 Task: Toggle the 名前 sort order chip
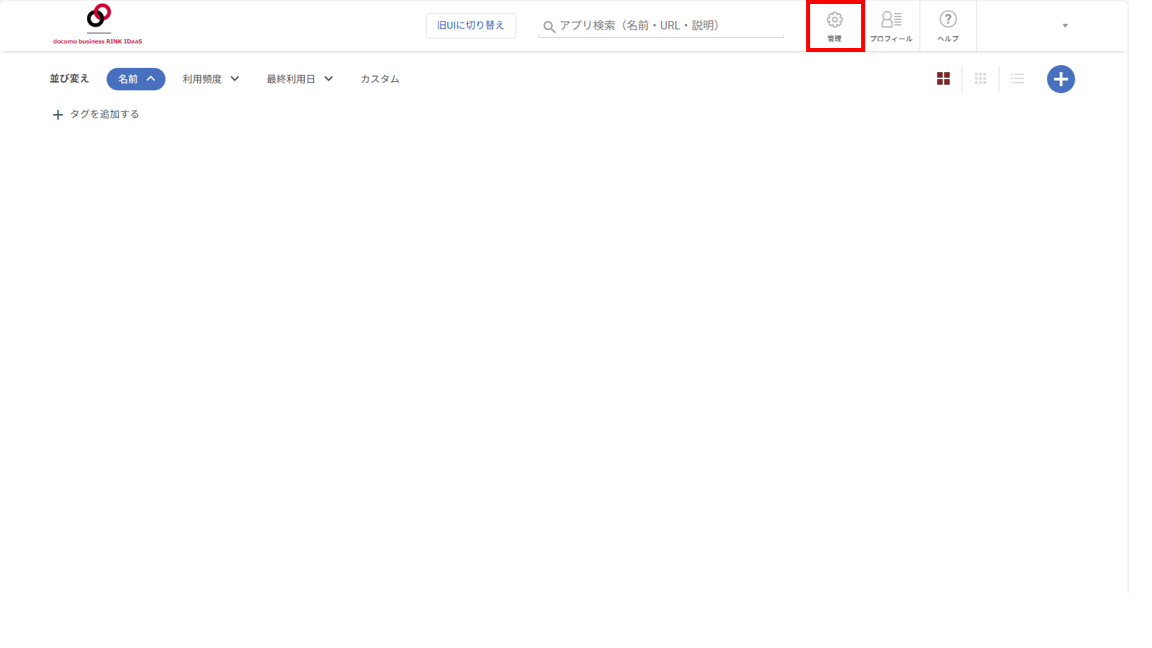(136, 79)
